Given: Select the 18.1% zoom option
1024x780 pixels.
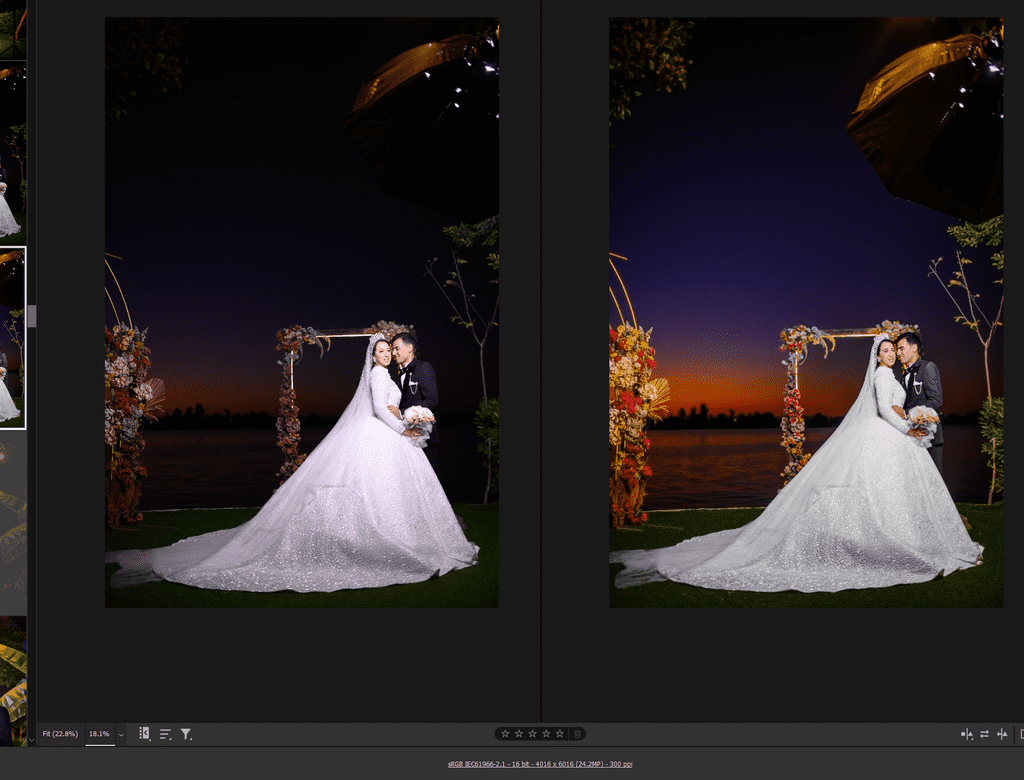Looking at the screenshot, I should pos(99,734).
